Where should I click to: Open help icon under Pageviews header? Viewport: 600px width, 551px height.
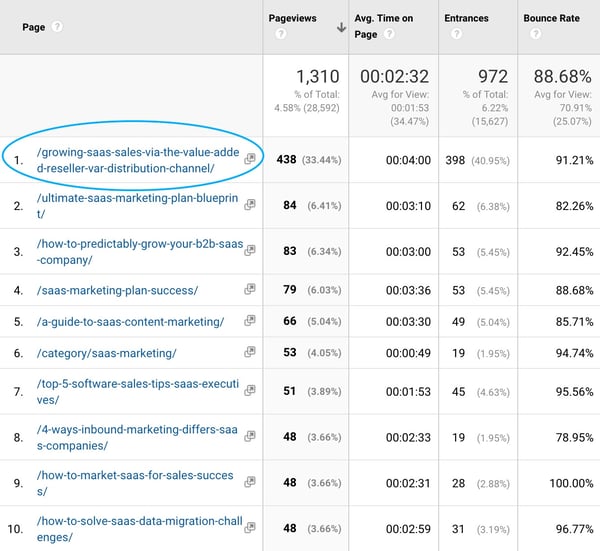280,34
